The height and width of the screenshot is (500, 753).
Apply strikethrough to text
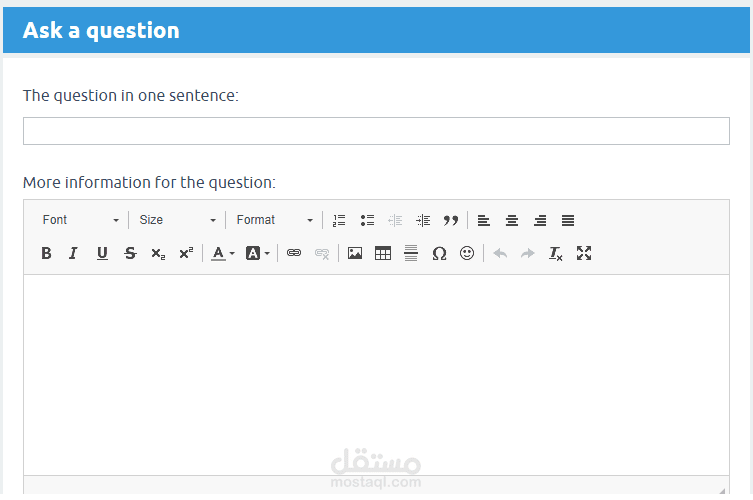click(x=130, y=253)
